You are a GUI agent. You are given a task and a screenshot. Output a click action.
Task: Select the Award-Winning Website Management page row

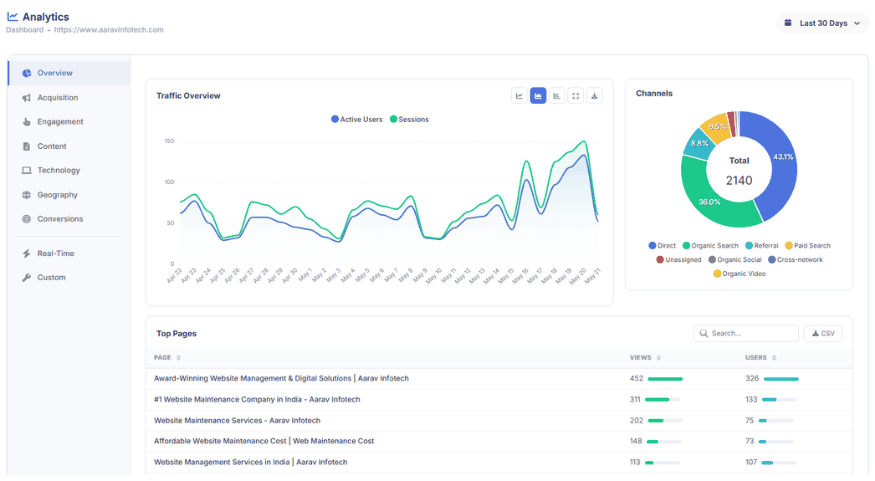(x=499, y=379)
